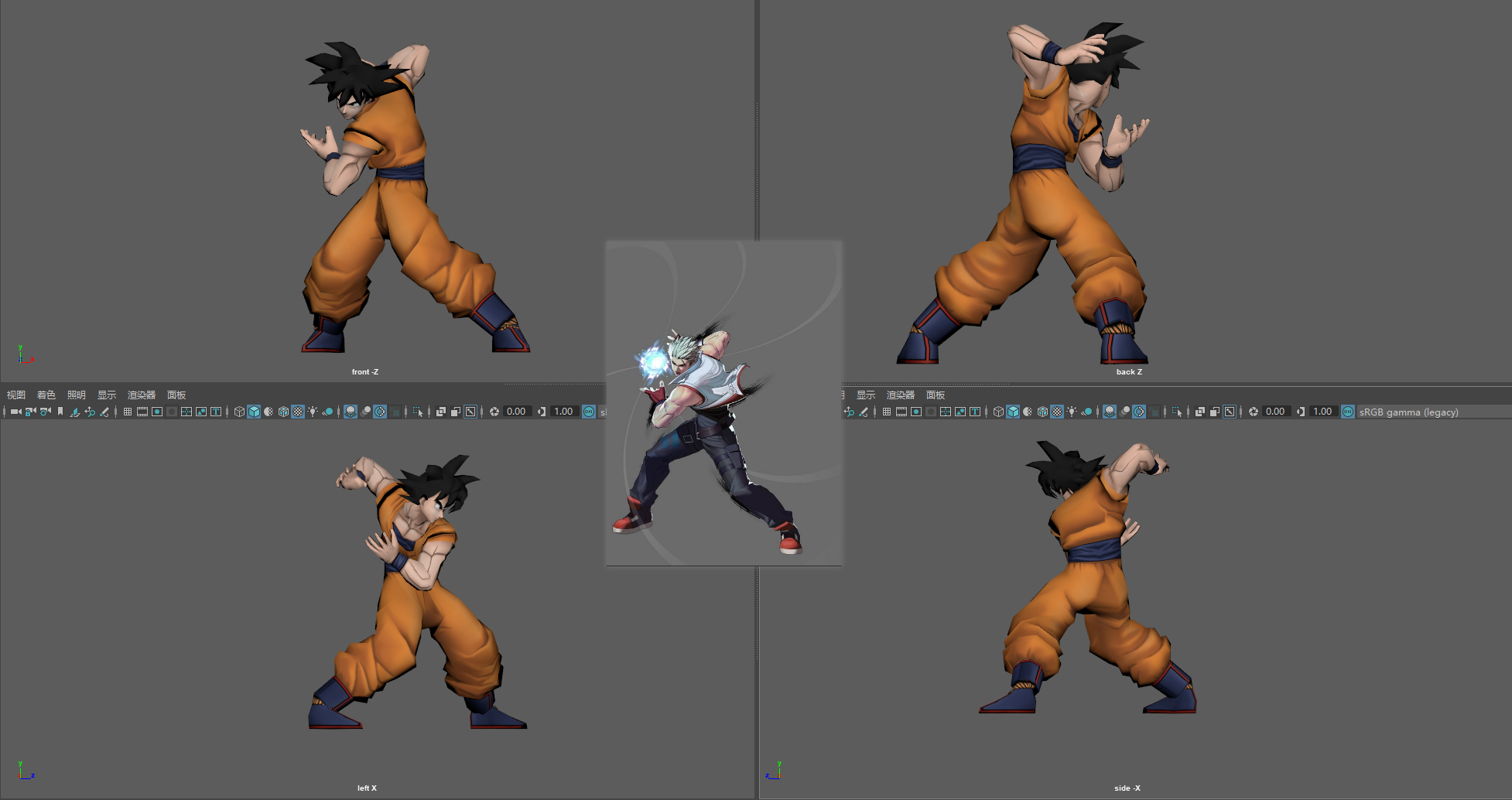1512x800 pixels.
Task: Enable Wireframe display in left X panel toolbar
Action: point(239,412)
